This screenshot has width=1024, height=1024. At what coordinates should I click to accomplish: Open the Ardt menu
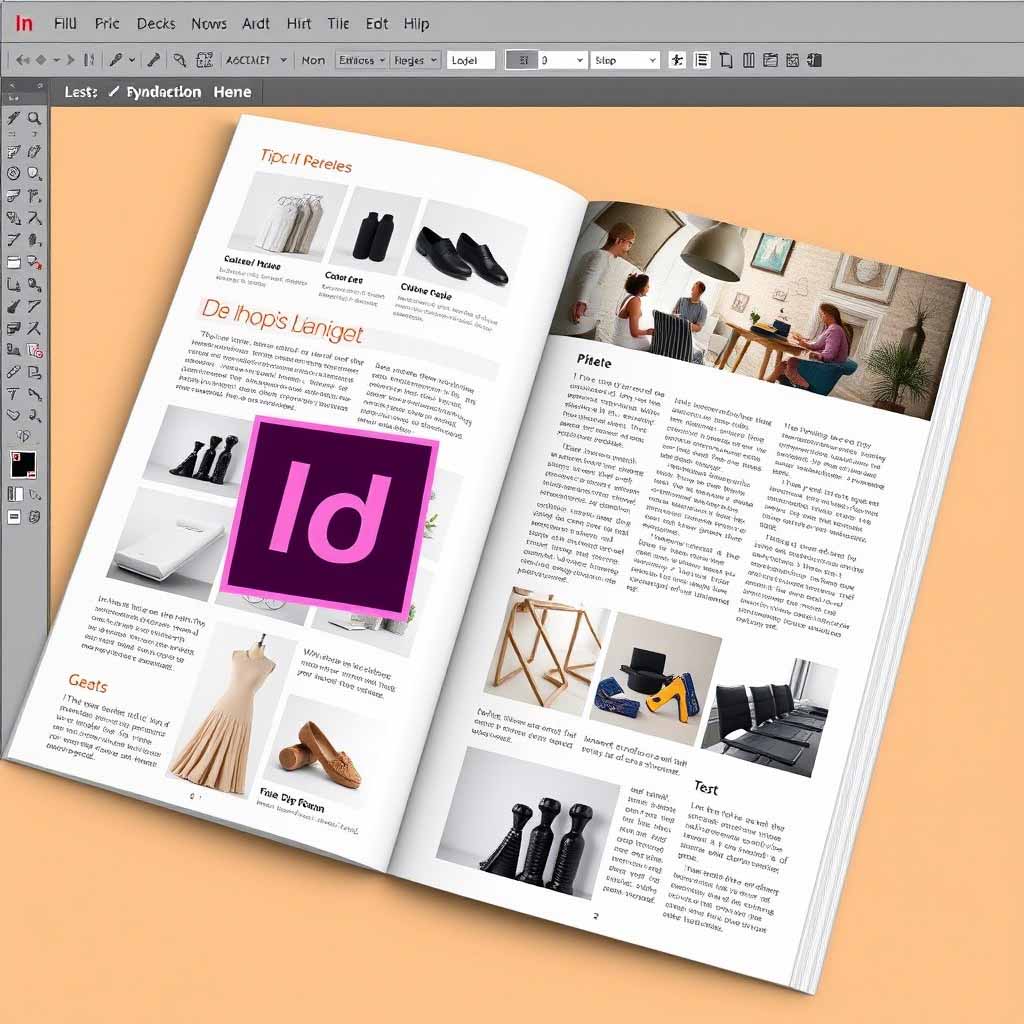[256, 24]
